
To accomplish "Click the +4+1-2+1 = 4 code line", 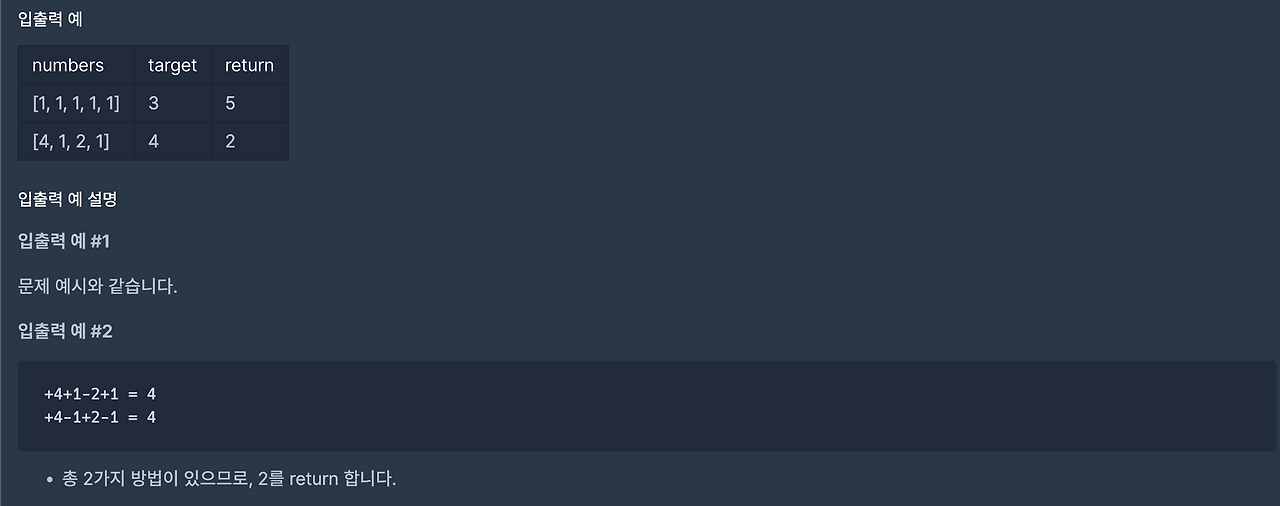I will [x=100, y=395].
